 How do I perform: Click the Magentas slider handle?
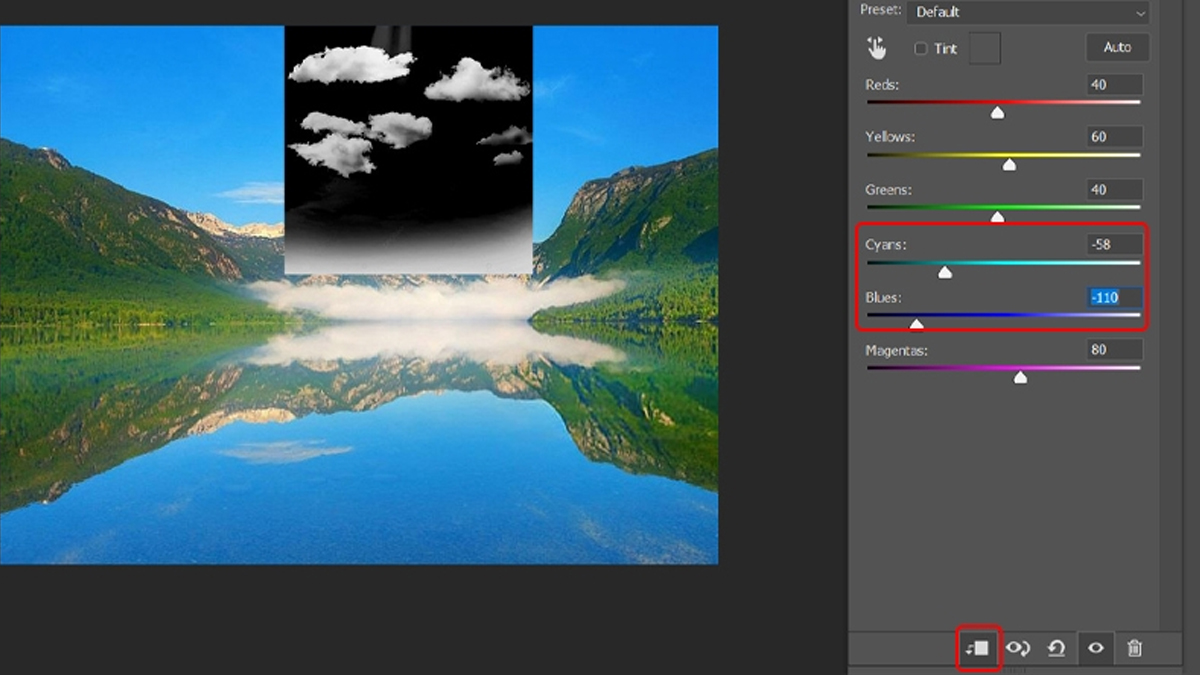tap(1020, 377)
